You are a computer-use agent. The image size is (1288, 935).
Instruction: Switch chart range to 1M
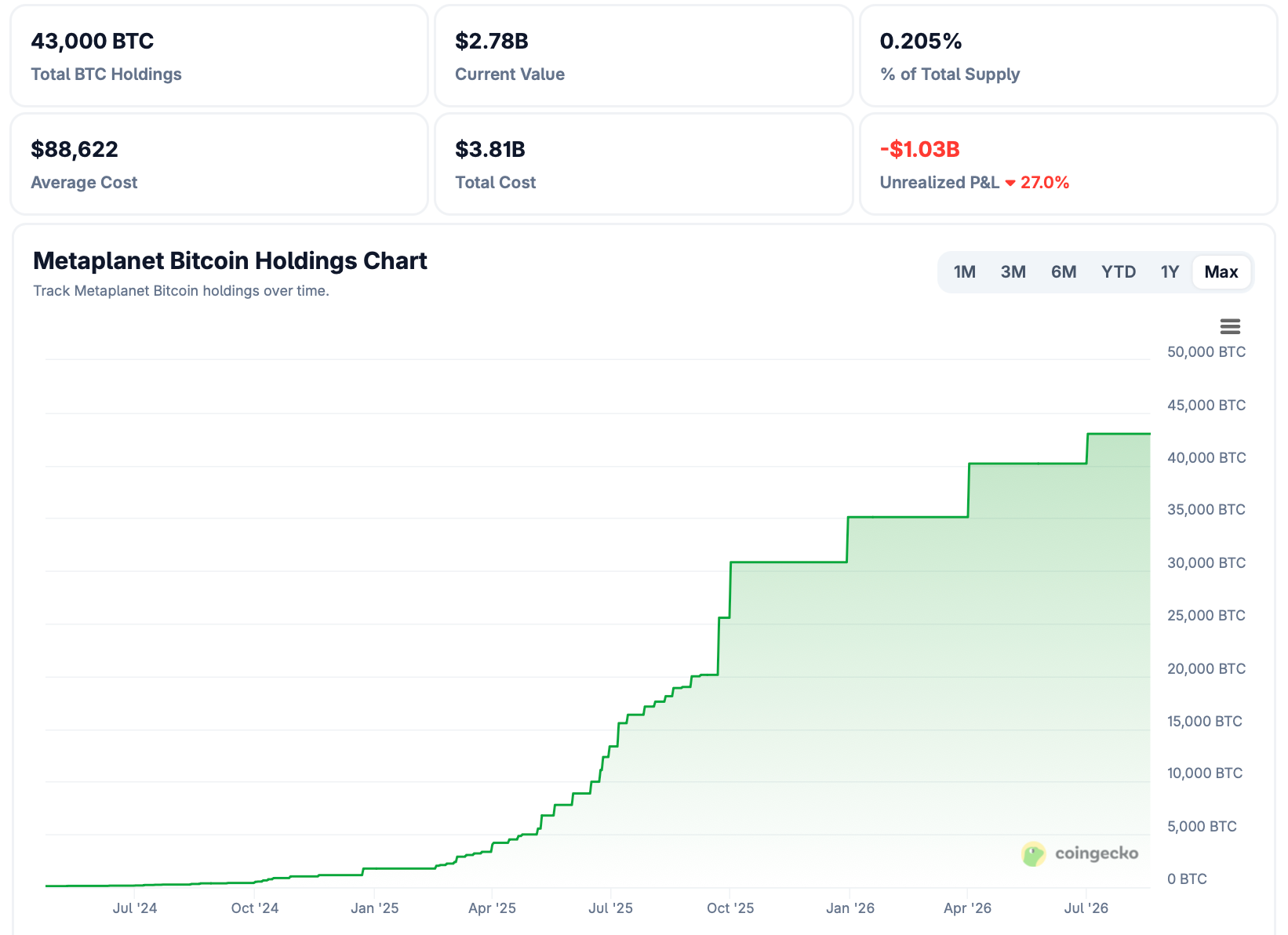coord(965,272)
